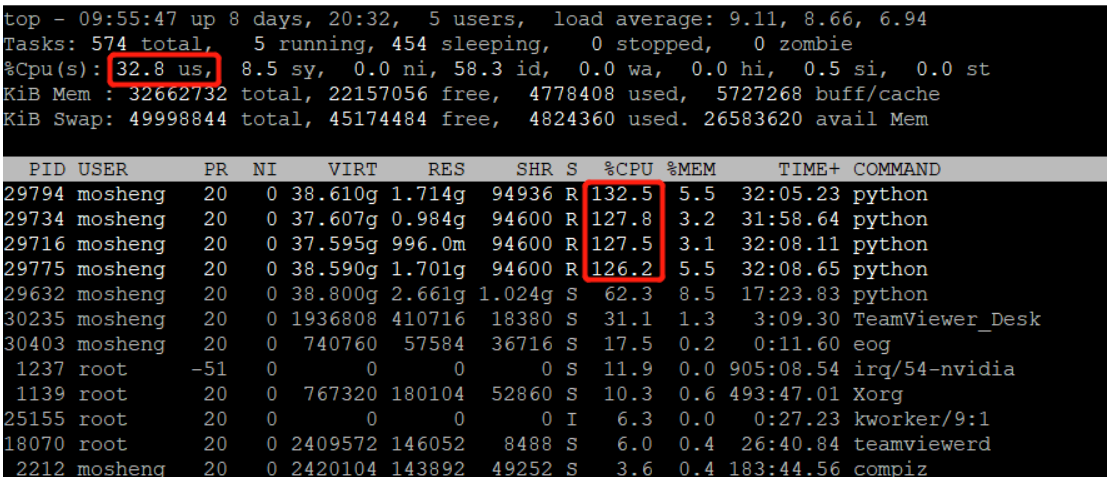Click the kworker/9:1 command name
This screenshot has width=1107, height=477.
921,420
